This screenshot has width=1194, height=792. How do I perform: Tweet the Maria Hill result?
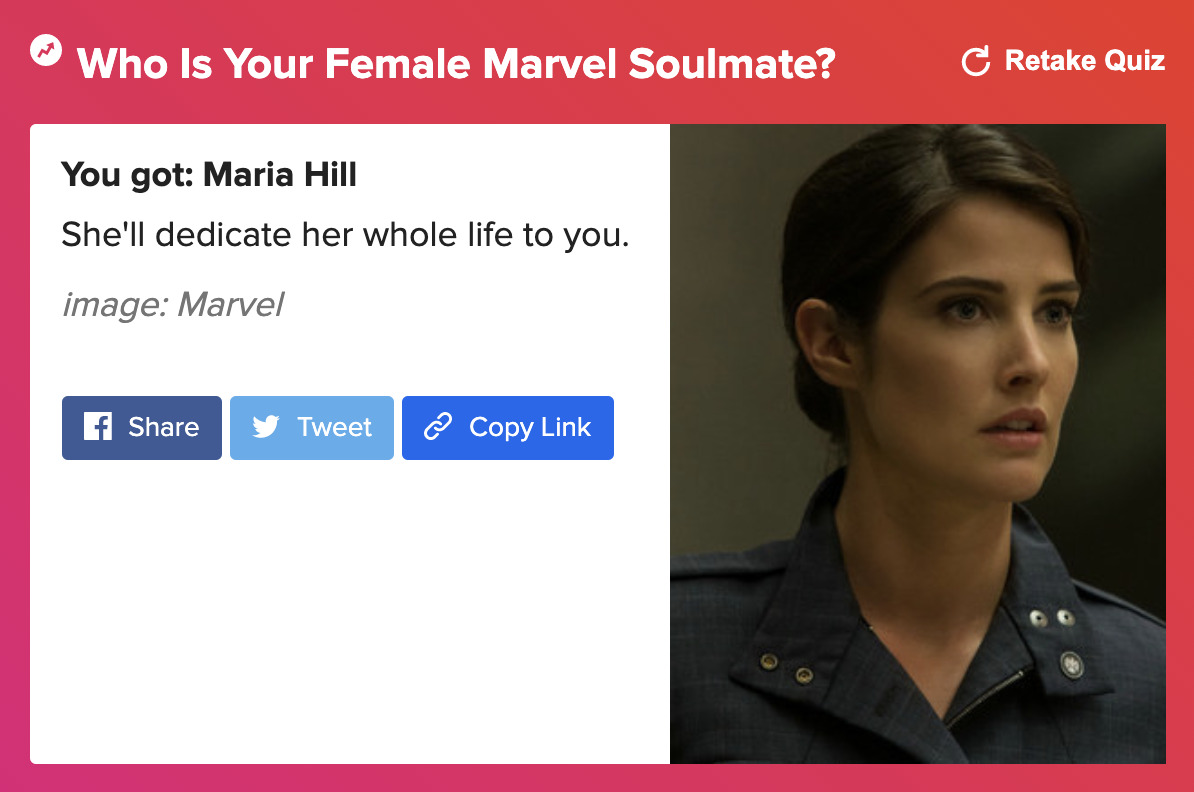(311, 427)
